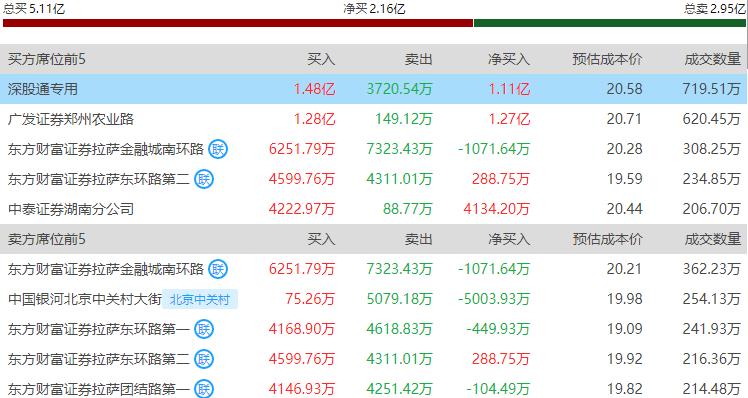Image resolution: width=748 pixels, height=398 pixels.
Task: Click 成交数量 header in seller table
Action: (x=713, y=239)
